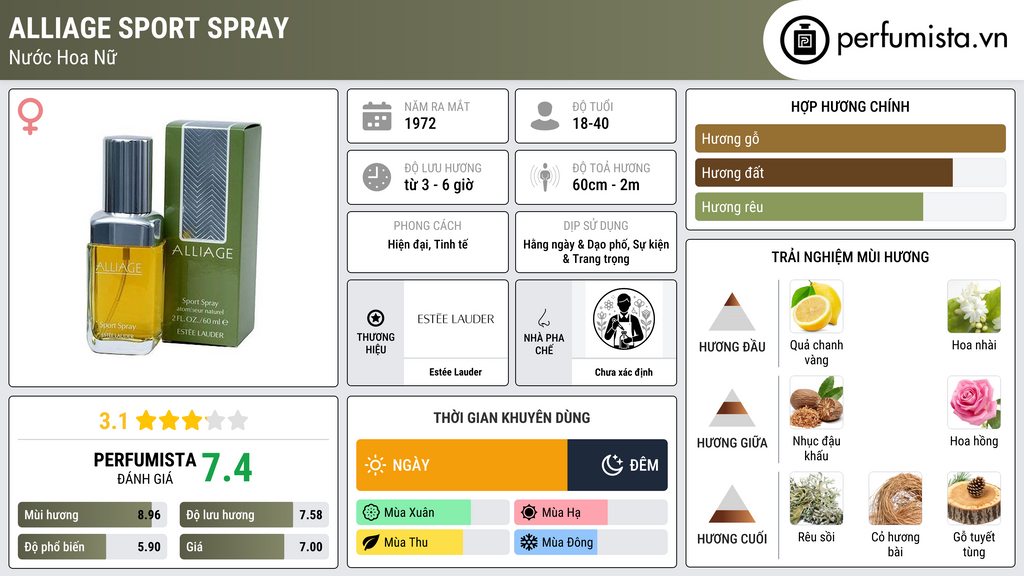Click the star badge Thương hiệu icon

pos(376,318)
